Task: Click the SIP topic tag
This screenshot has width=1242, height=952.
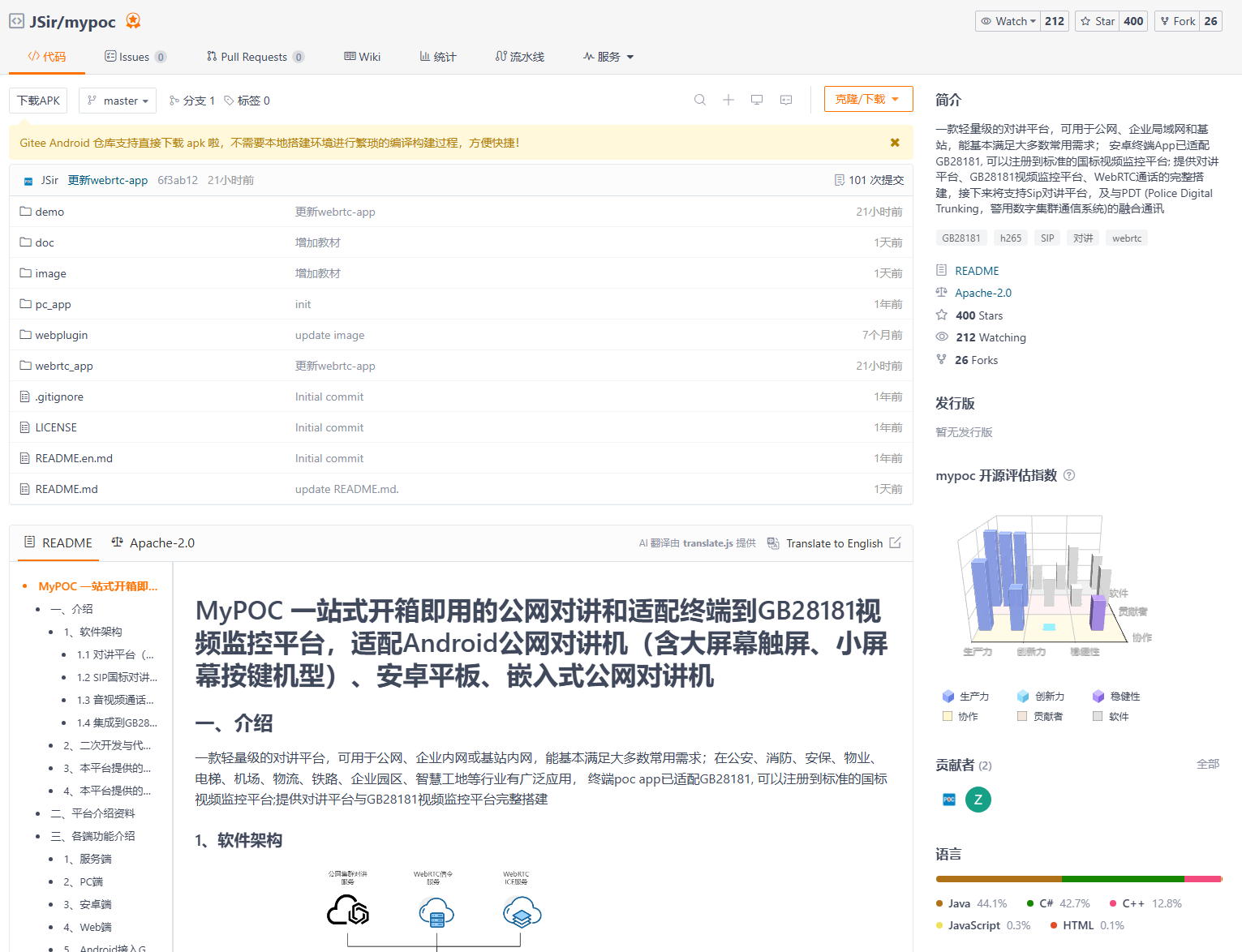Action: coord(1047,238)
